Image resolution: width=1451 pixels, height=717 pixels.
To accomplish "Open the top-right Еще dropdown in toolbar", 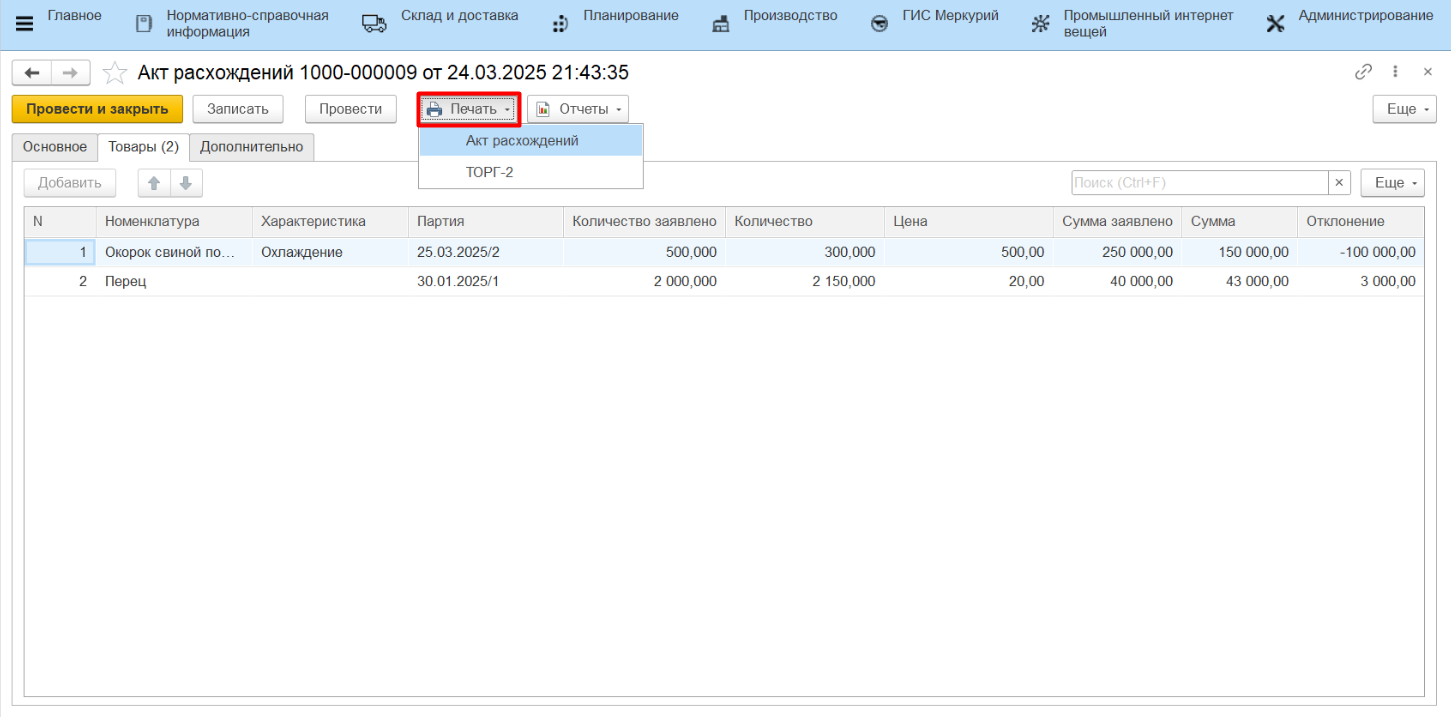I will tap(1404, 109).
